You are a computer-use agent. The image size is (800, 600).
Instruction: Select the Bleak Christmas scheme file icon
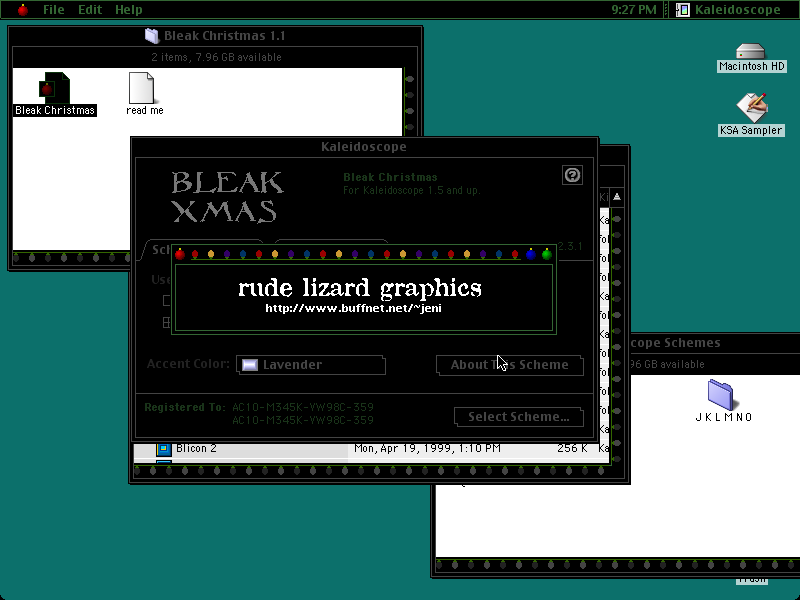point(54,88)
